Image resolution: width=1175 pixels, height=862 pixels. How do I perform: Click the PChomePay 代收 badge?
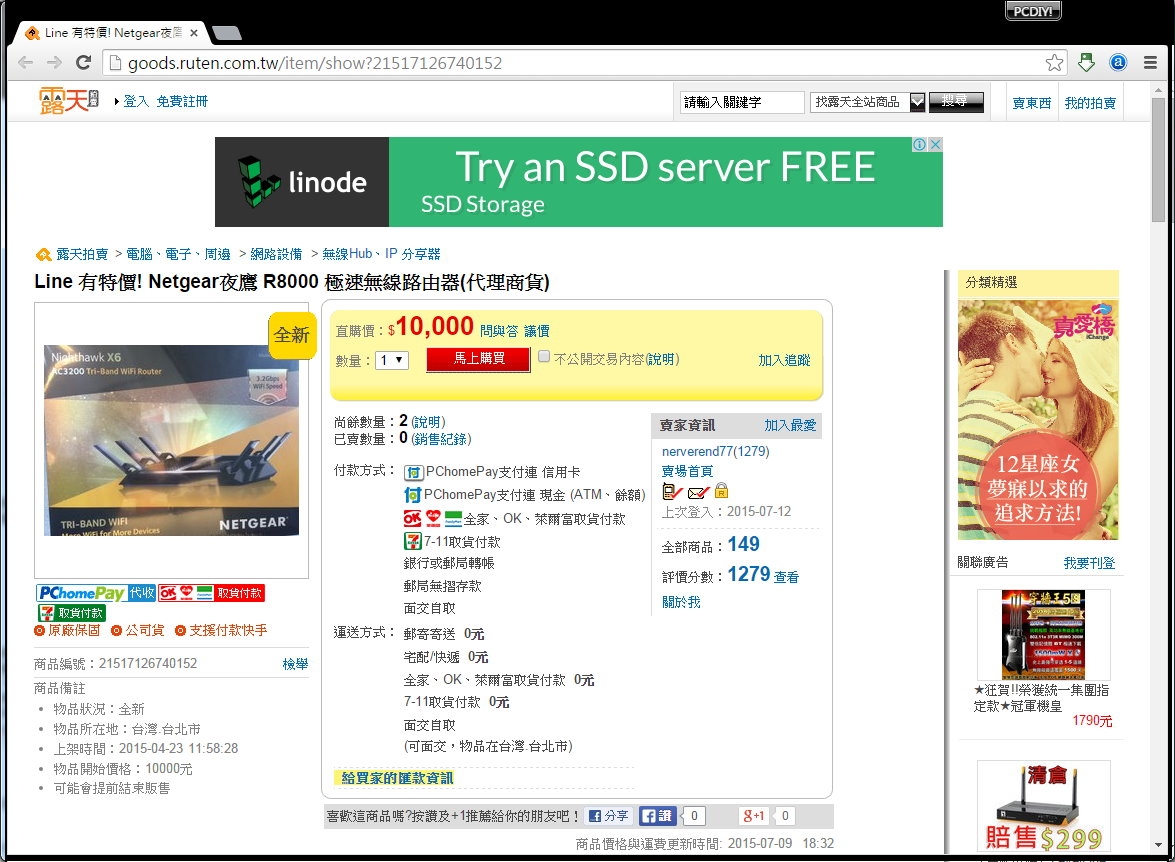coord(96,593)
